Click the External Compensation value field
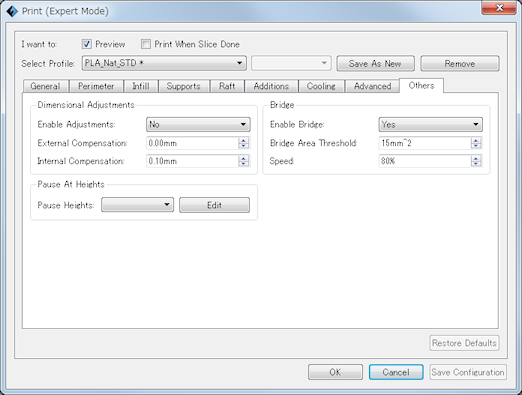 pos(192,143)
